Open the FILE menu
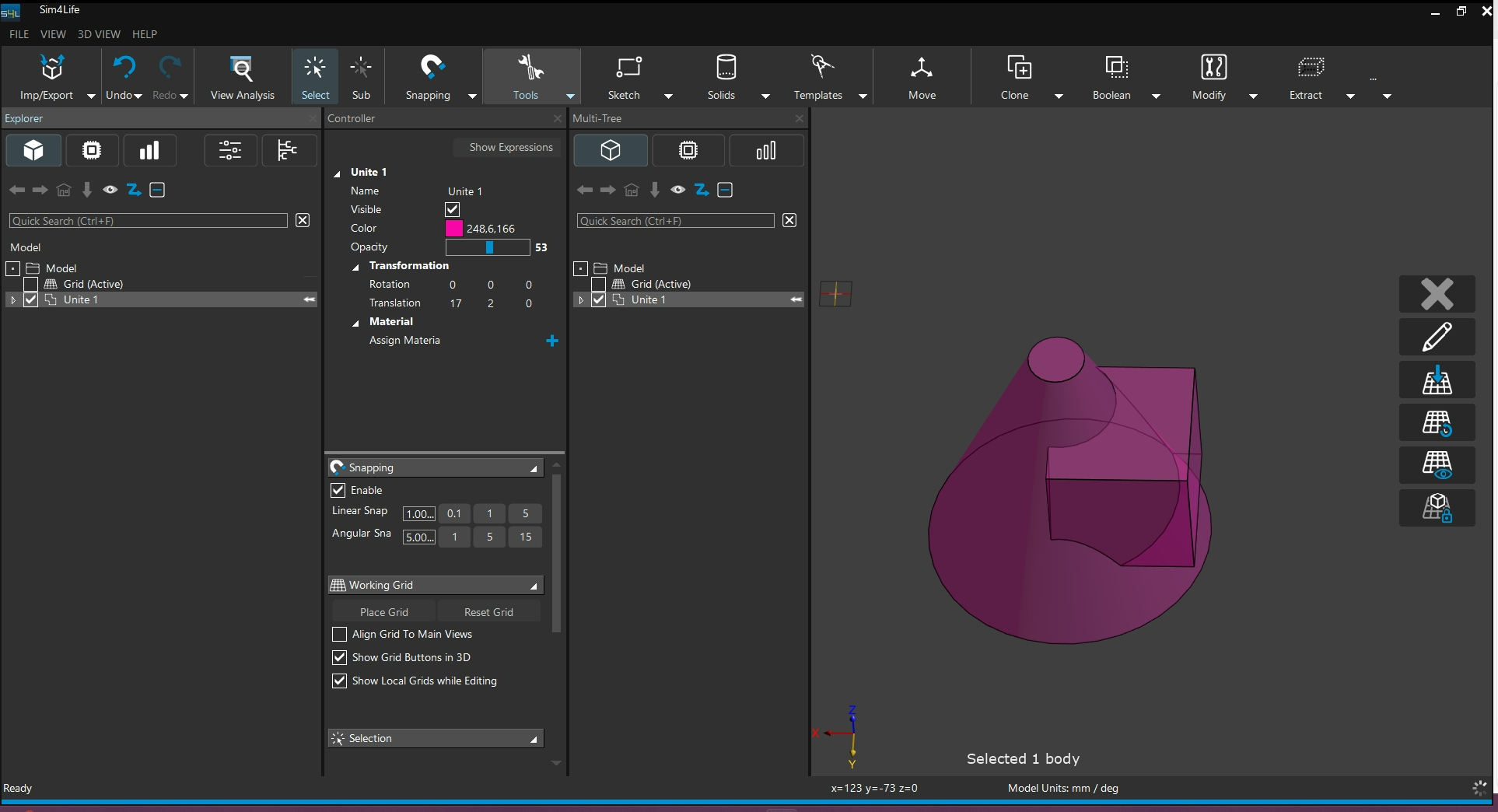 tap(19, 34)
